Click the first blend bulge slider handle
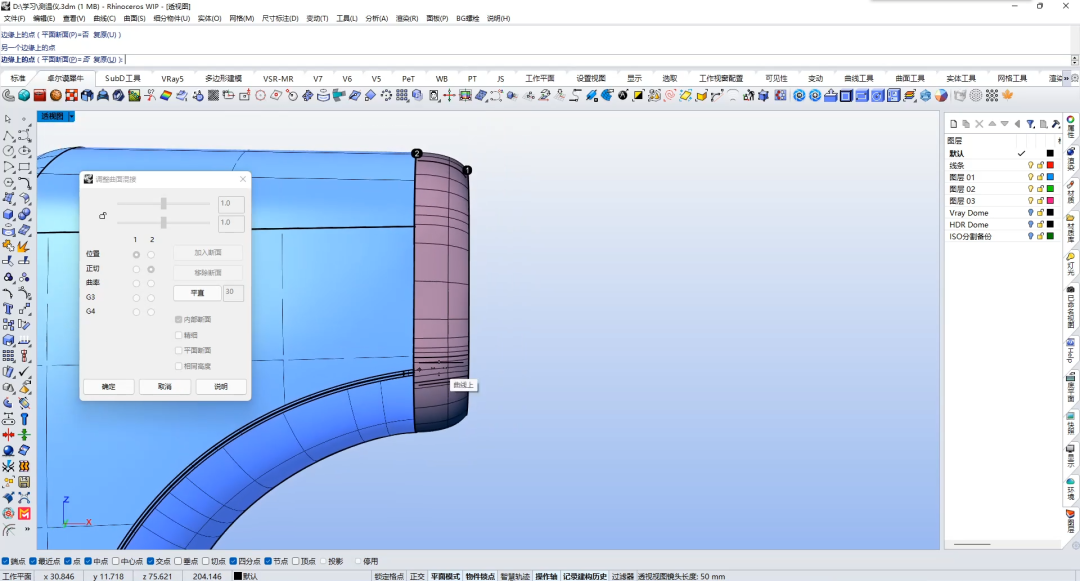1080x581 pixels. click(x=163, y=204)
